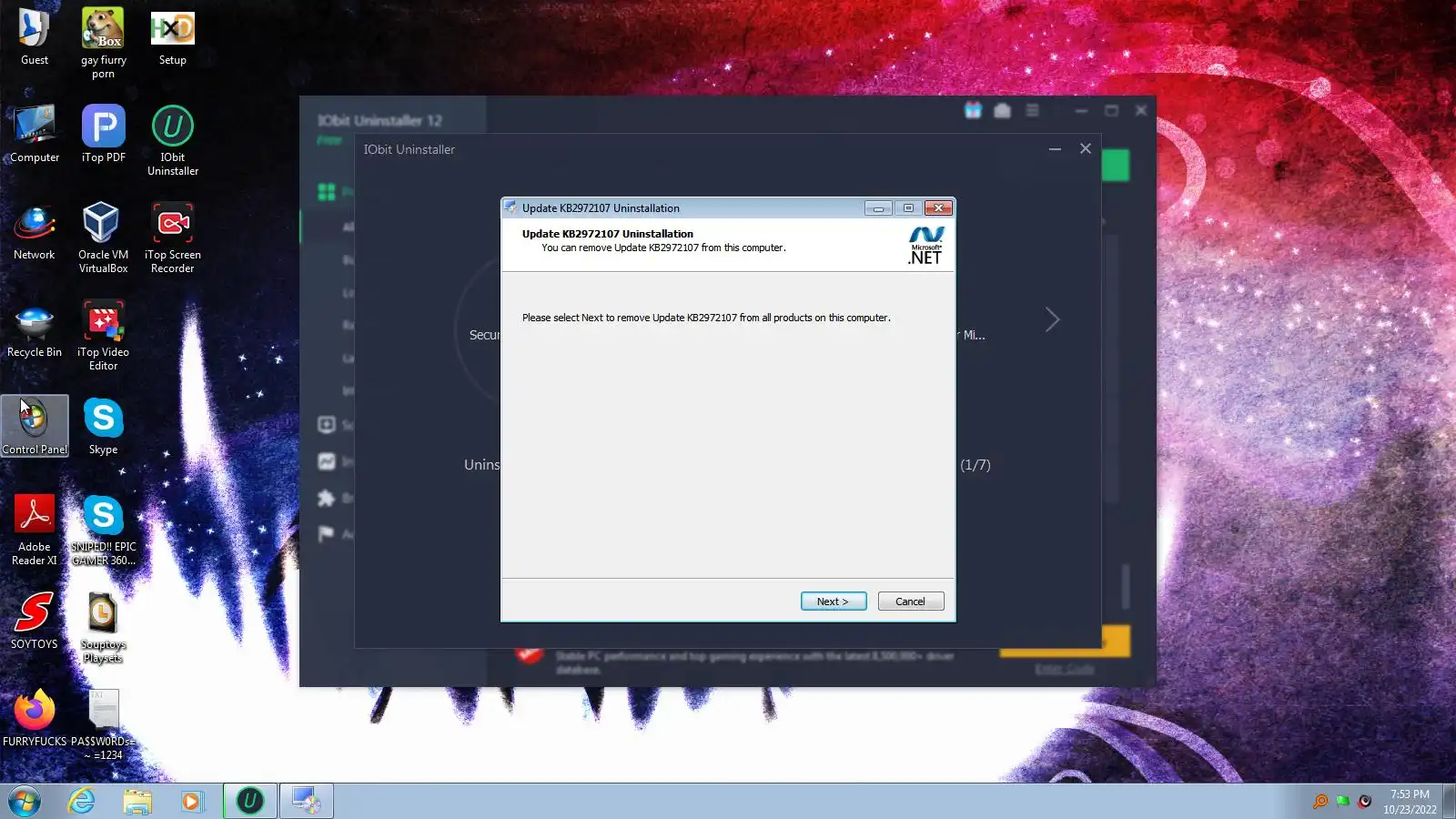Click the bold 'Update KB2972107 Uninstallation' heading
The image size is (1456, 819).
click(x=608, y=234)
